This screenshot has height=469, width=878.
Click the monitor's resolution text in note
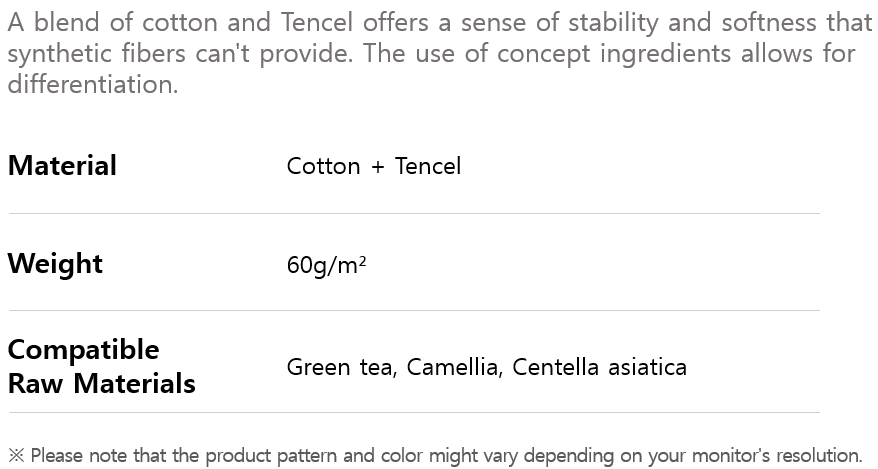(x=770, y=456)
